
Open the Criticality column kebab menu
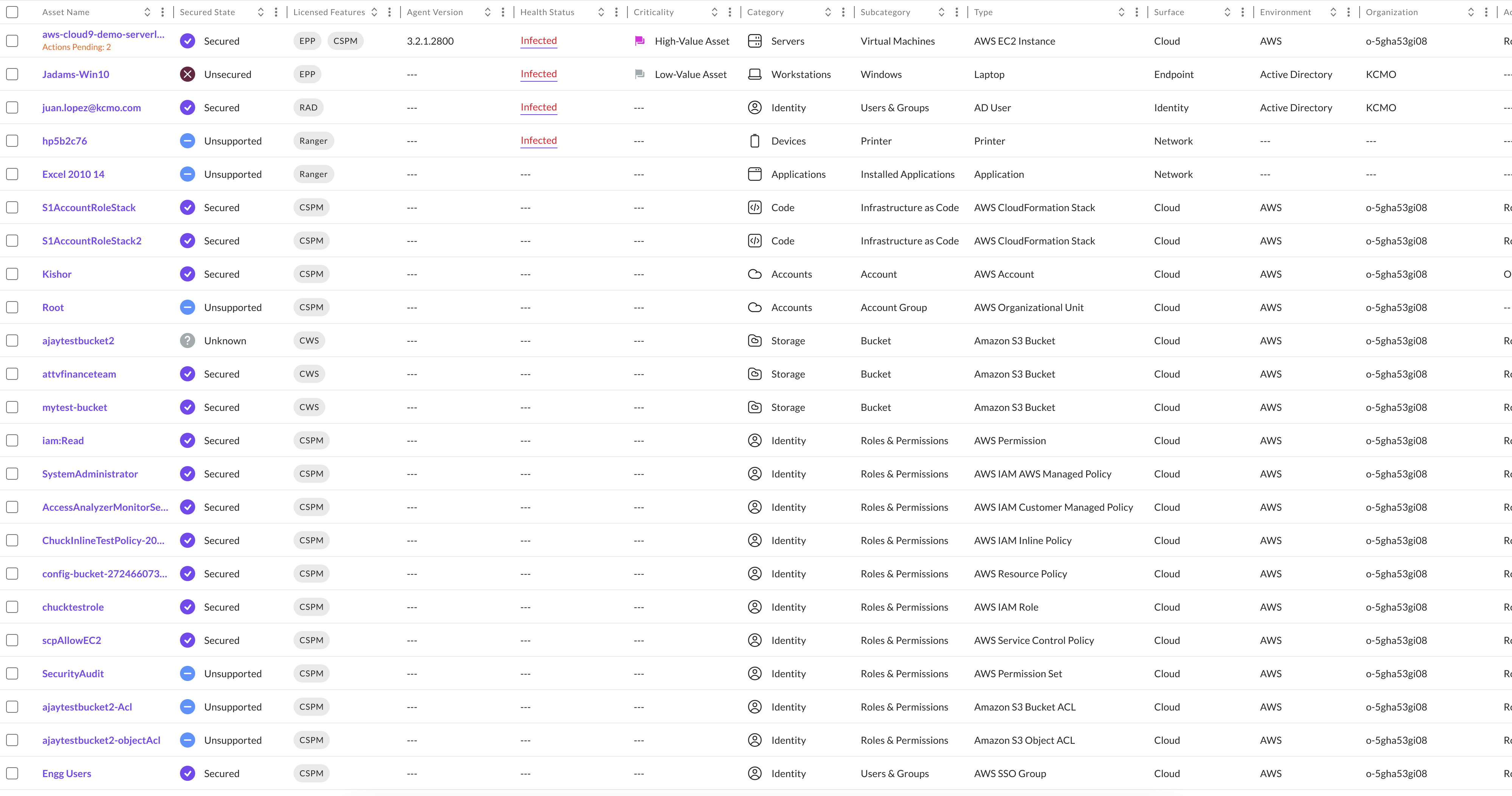(x=730, y=12)
